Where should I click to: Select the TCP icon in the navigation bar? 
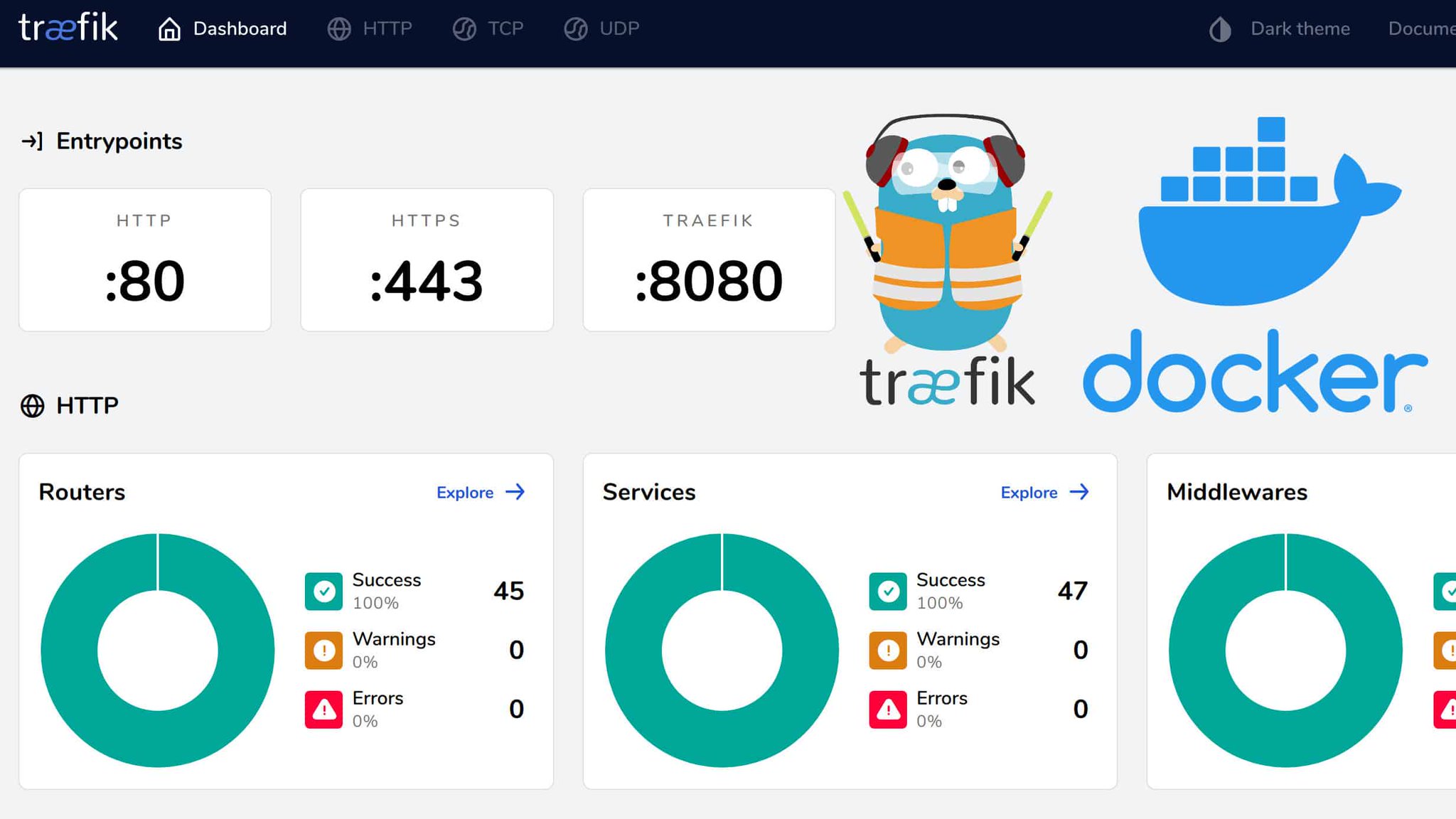pyautogui.click(x=464, y=28)
